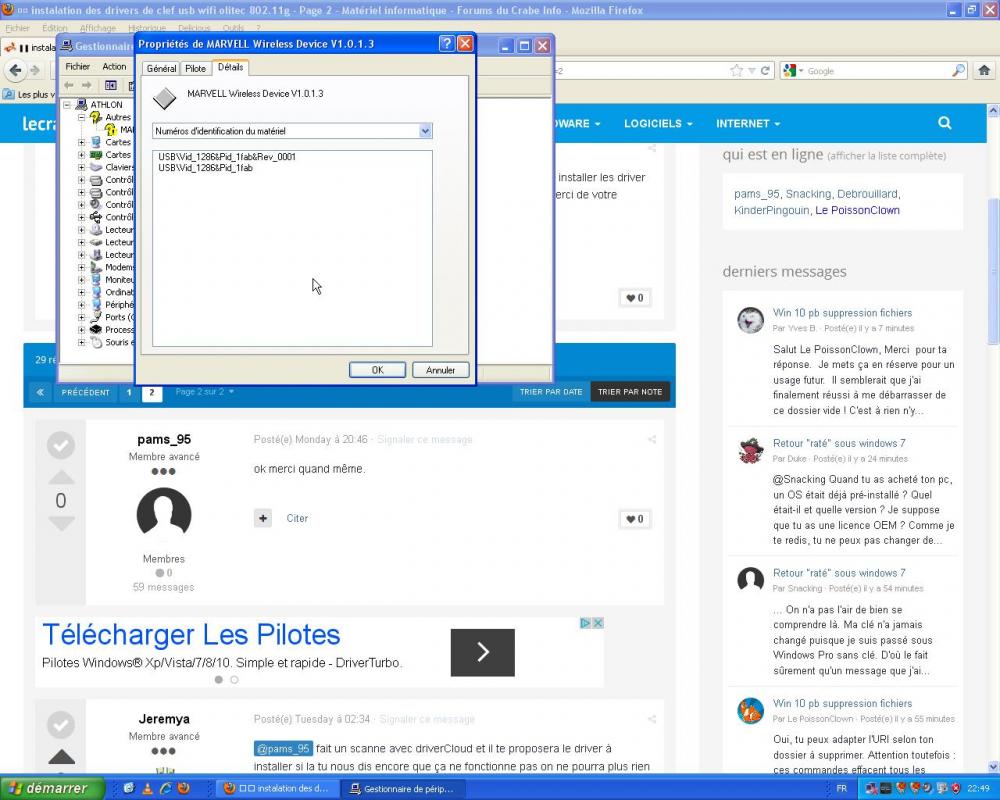Open the Firefox icon in the quick launch bar
1000x800 pixels.
pyautogui.click(x=184, y=788)
